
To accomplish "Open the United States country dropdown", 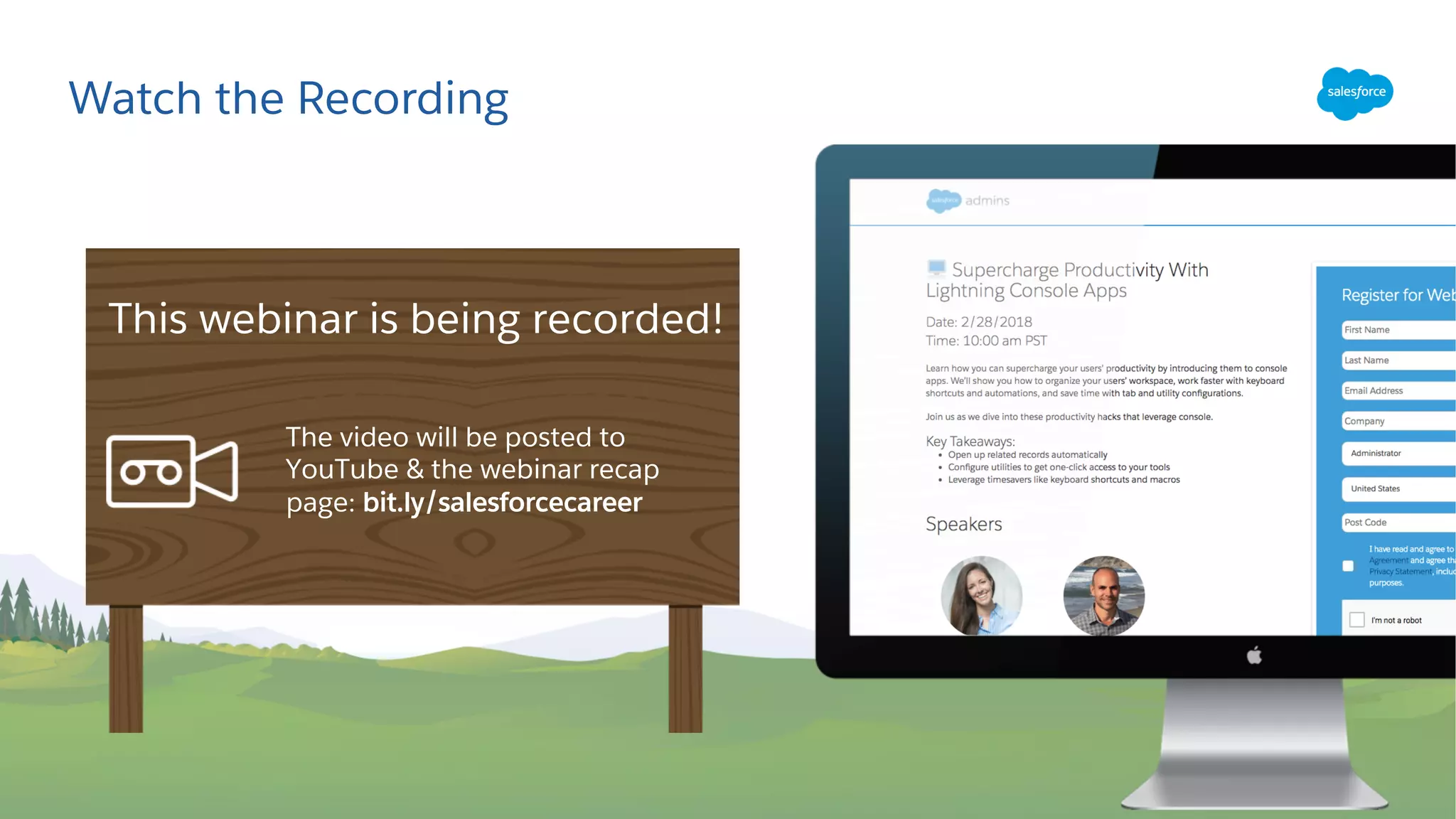I will tap(1398, 489).
